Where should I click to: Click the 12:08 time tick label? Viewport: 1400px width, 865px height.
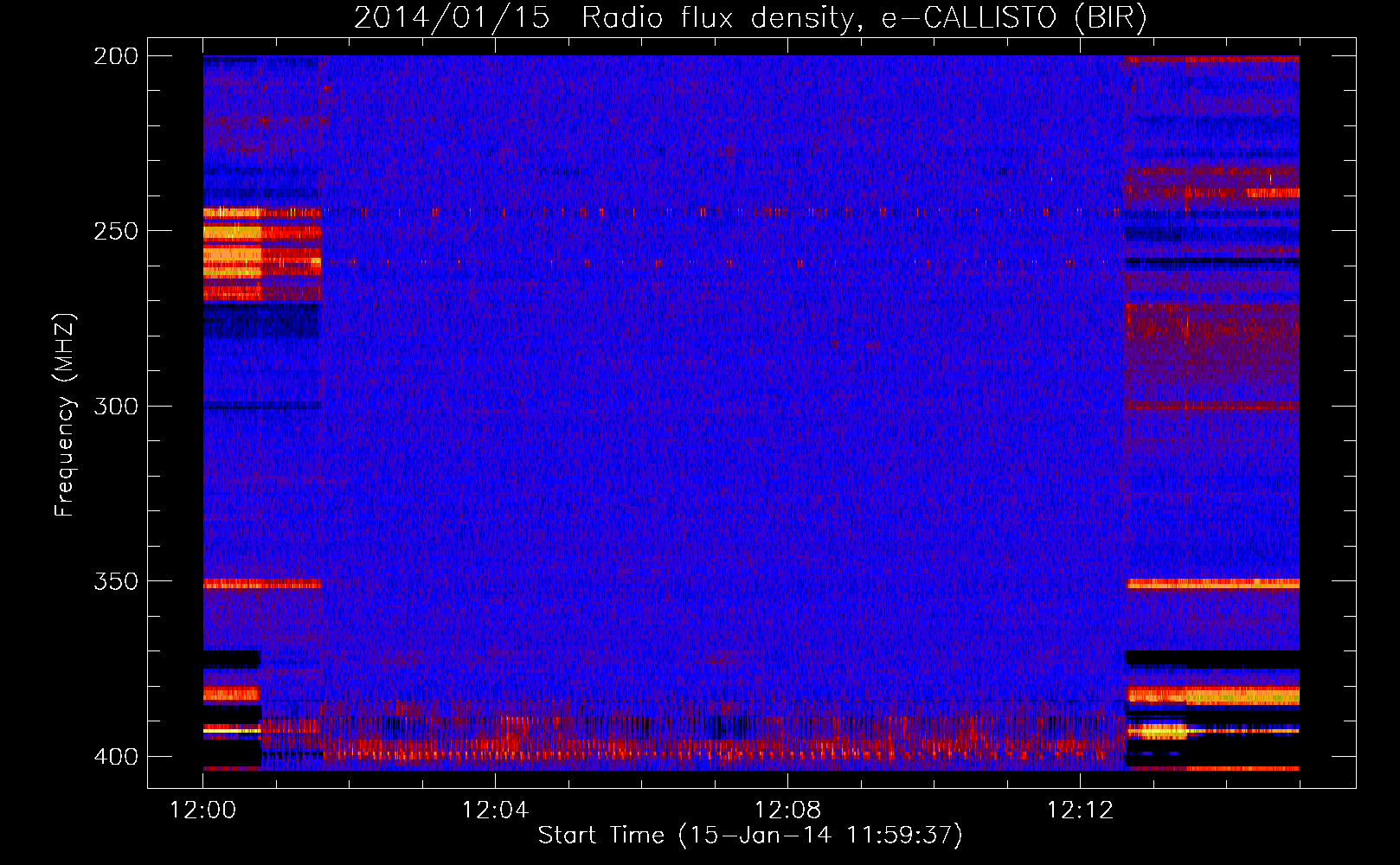(787, 810)
